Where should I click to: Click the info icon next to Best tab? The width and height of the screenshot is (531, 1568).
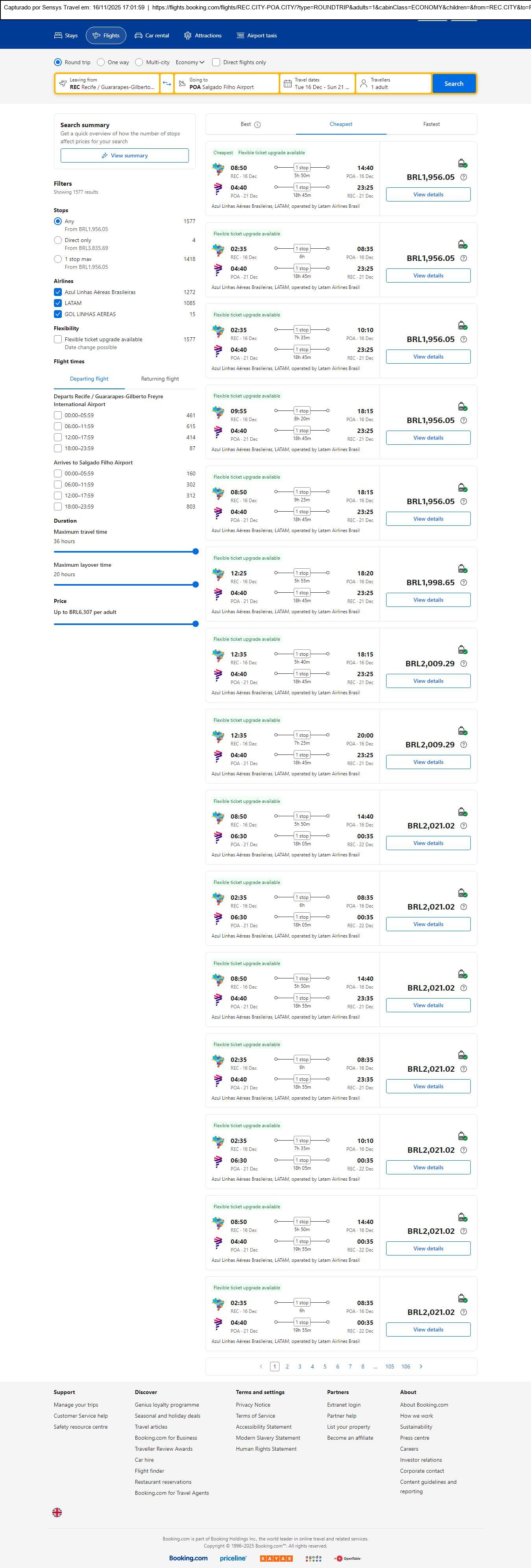pyautogui.click(x=257, y=125)
